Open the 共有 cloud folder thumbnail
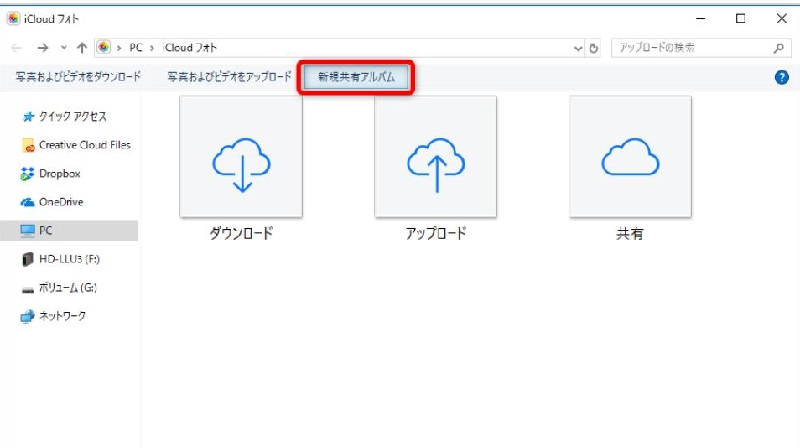Viewport: 800px width, 448px height. [631, 157]
